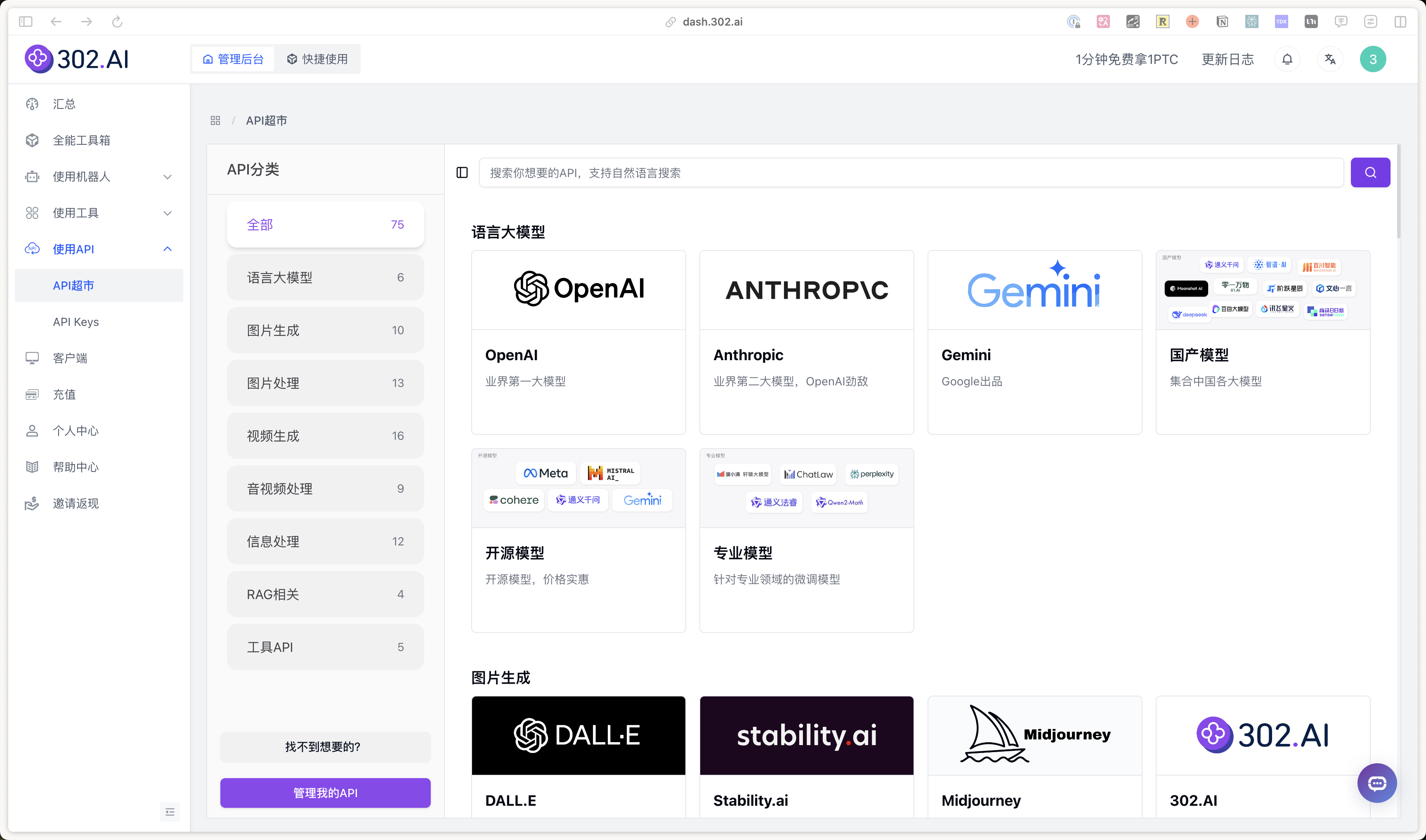
Task: Open the OpenAI API card
Action: [578, 342]
